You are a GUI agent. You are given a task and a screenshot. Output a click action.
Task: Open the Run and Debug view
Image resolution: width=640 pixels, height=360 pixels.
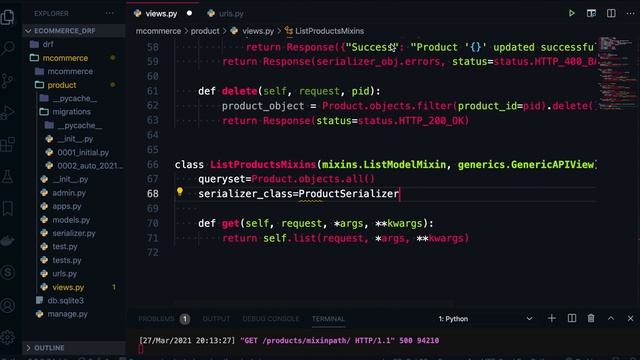(x=7, y=113)
